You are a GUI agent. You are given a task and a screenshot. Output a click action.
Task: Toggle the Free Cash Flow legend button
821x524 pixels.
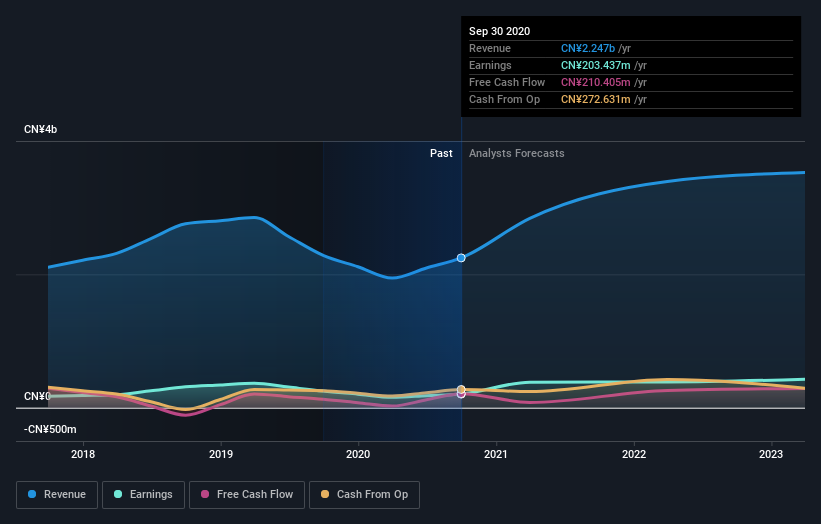(x=247, y=495)
